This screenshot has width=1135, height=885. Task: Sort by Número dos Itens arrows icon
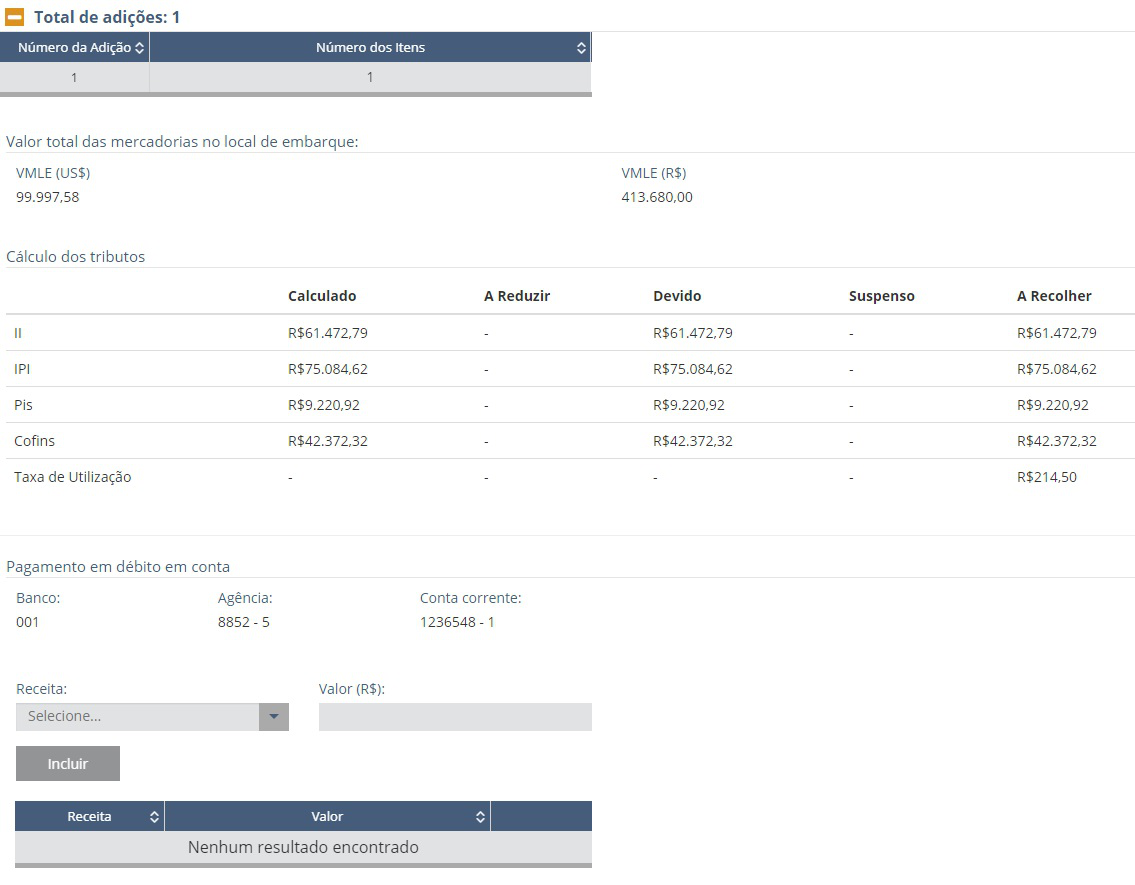pos(581,48)
